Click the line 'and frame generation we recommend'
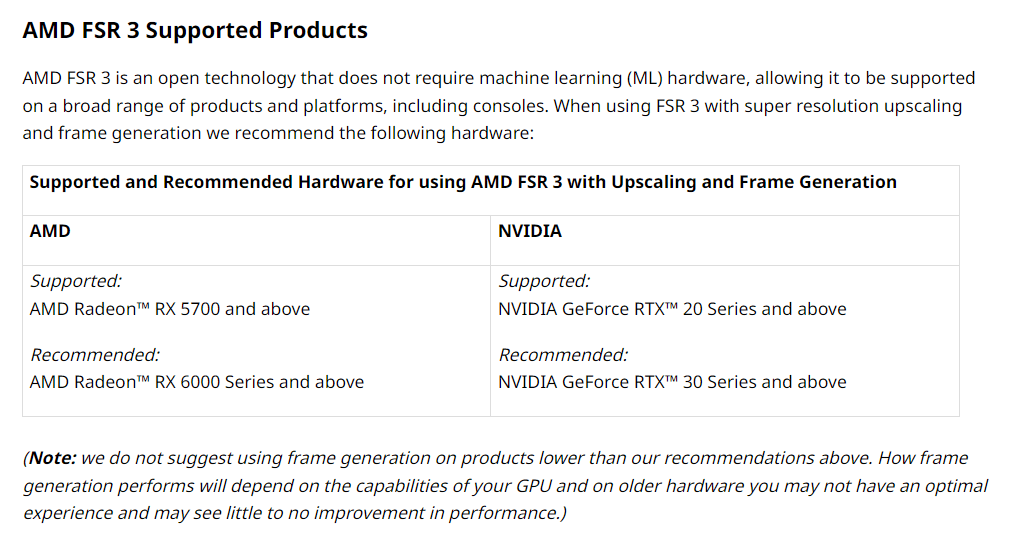The width and height of the screenshot is (1013, 540). click(278, 133)
